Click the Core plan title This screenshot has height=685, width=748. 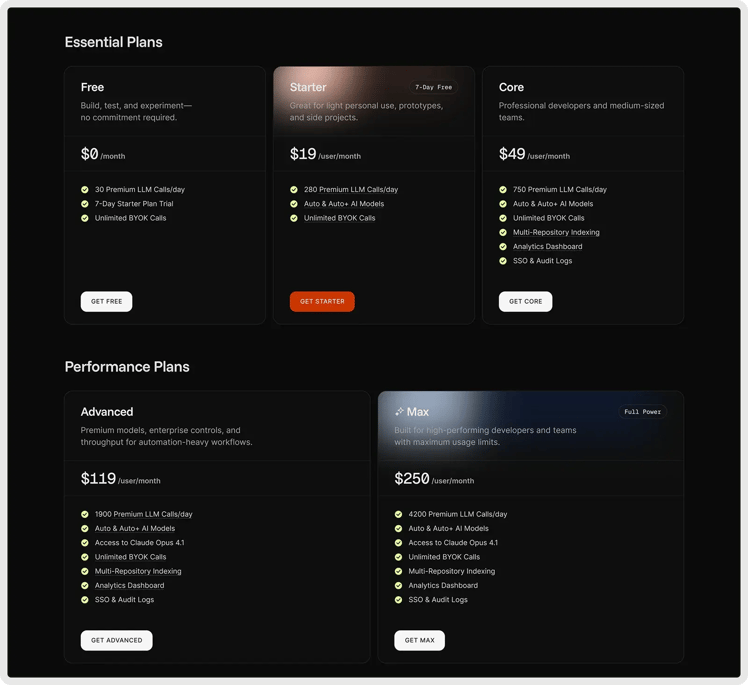click(511, 87)
